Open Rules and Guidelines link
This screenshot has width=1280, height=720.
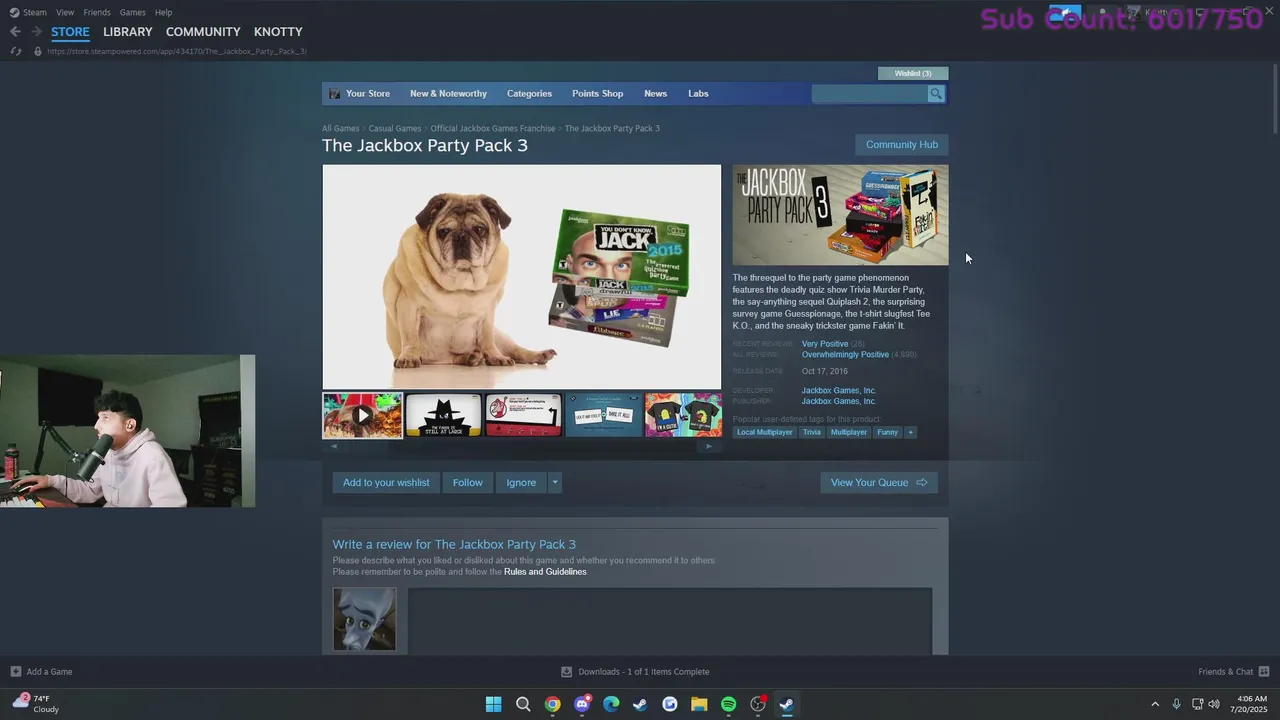(545, 572)
